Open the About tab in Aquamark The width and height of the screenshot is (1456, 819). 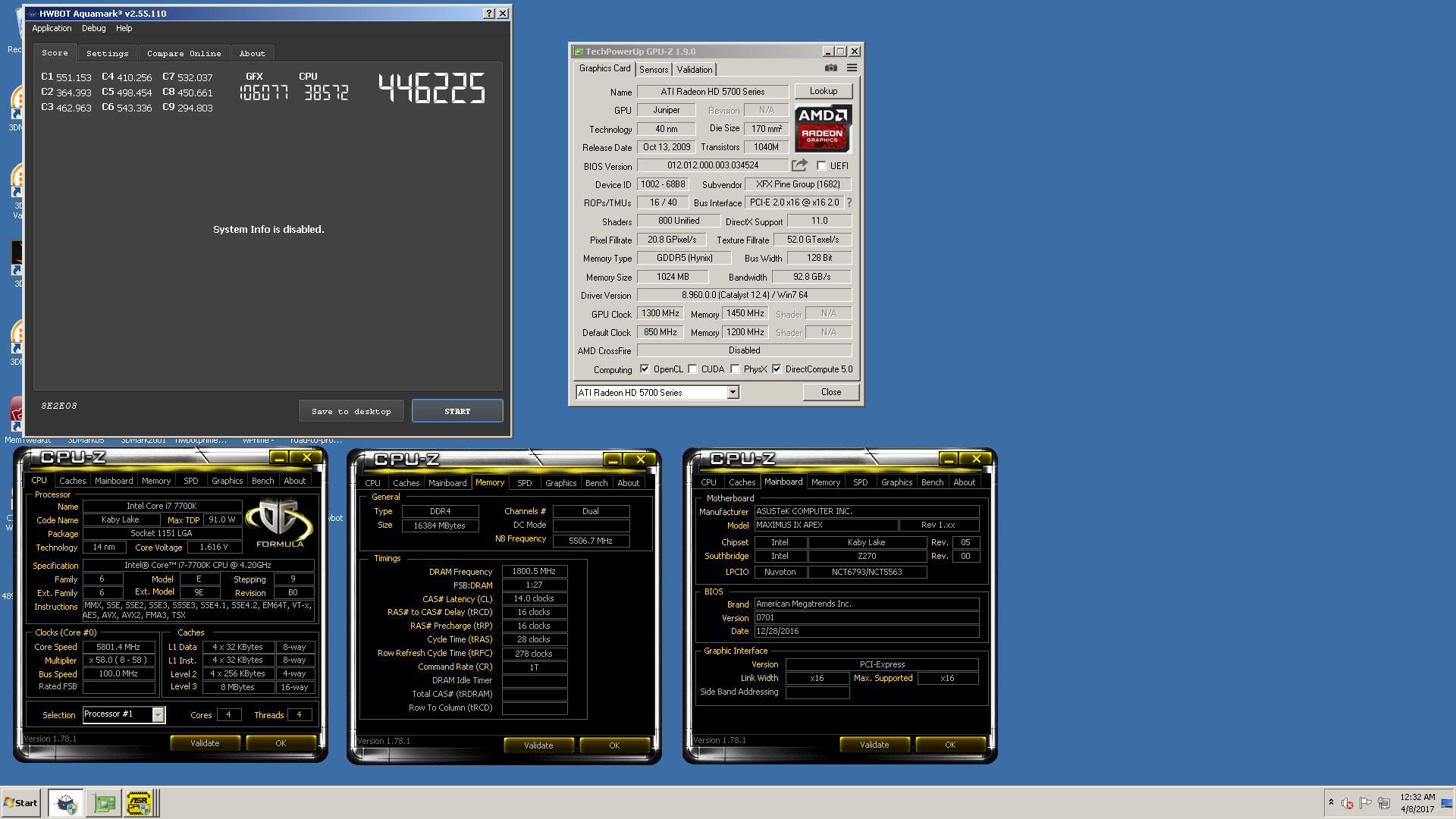(253, 54)
